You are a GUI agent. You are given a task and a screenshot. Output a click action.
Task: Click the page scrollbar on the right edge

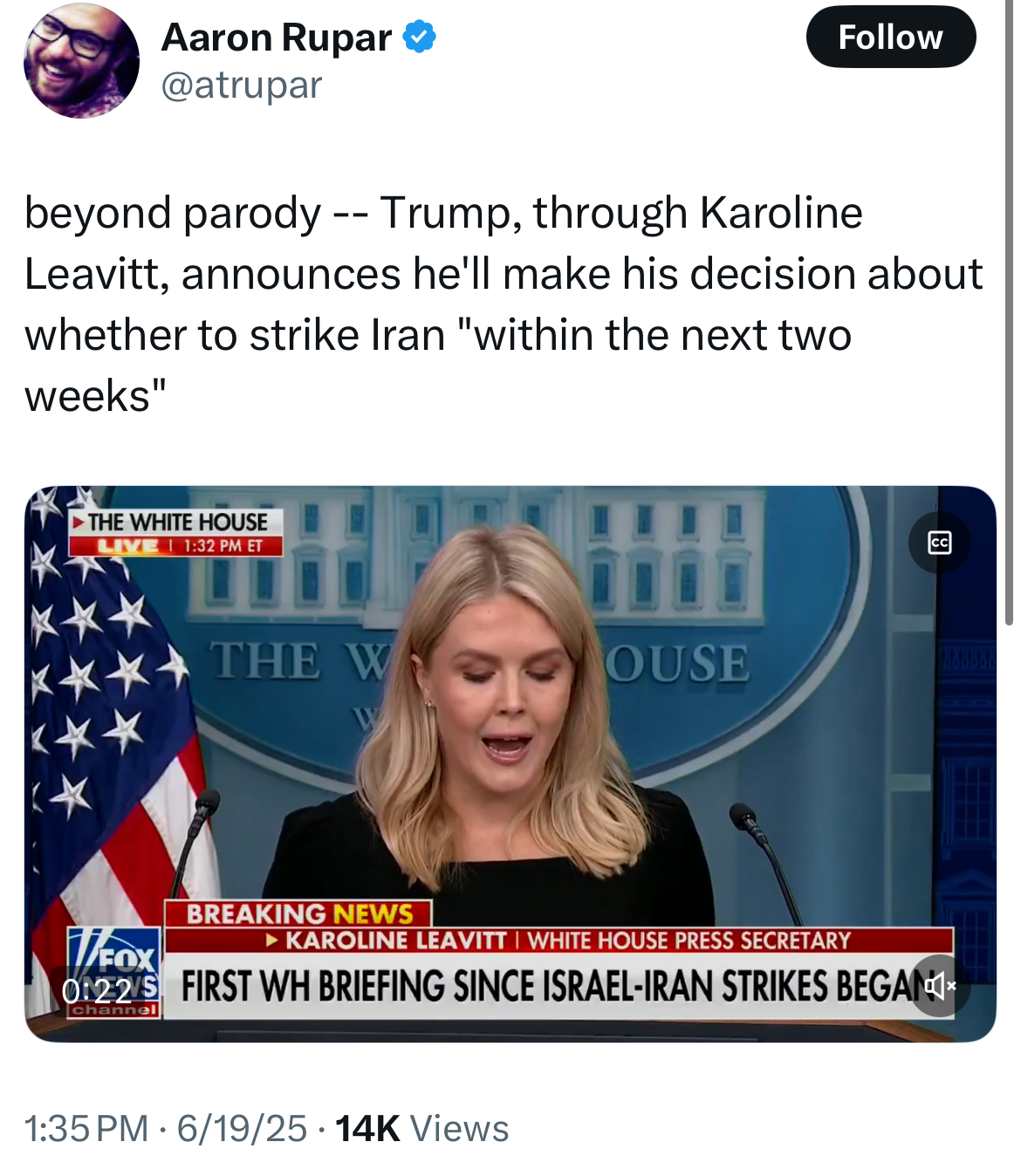(x=1009, y=314)
